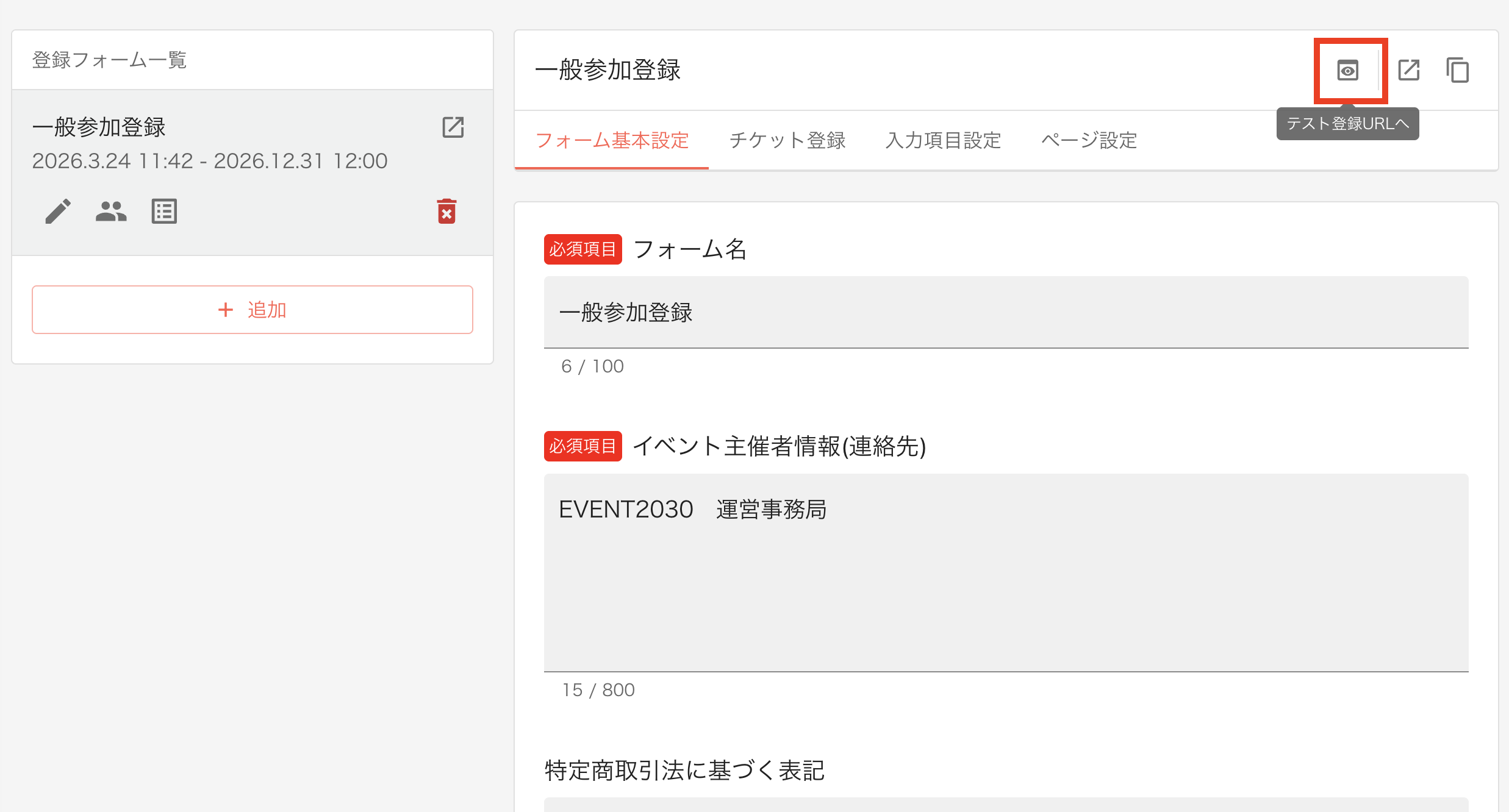Click the イベント主催者情報(連絡先) field label

pyautogui.click(x=779, y=447)
